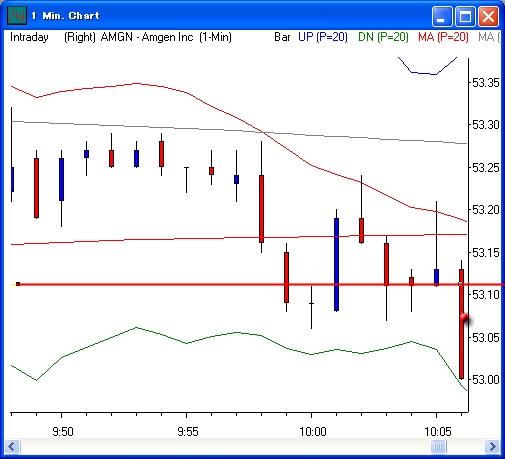Click the 53.00 price axis label

[486, 380]
